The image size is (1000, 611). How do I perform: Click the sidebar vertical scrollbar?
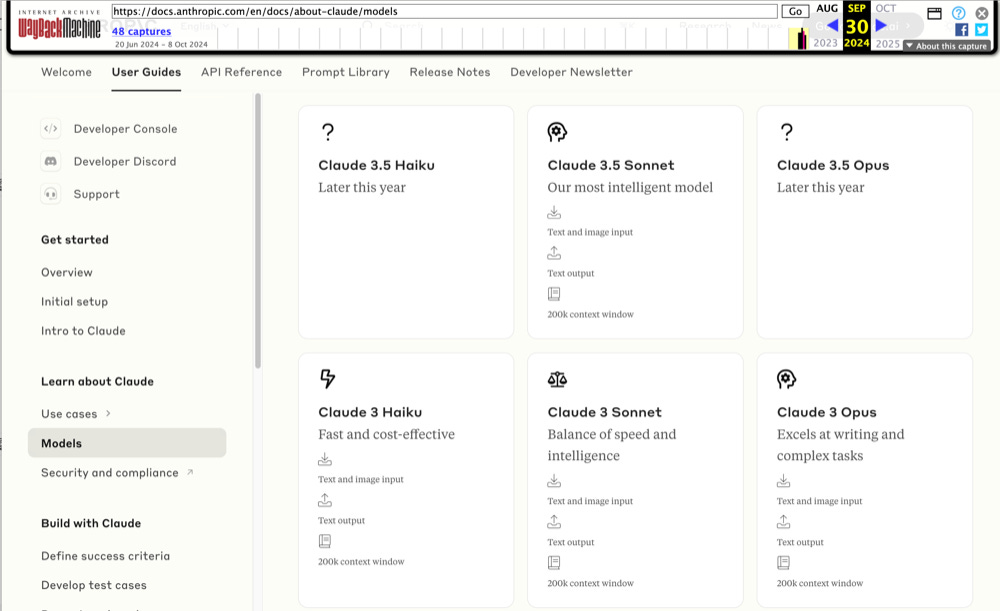[x=258, y=231]
